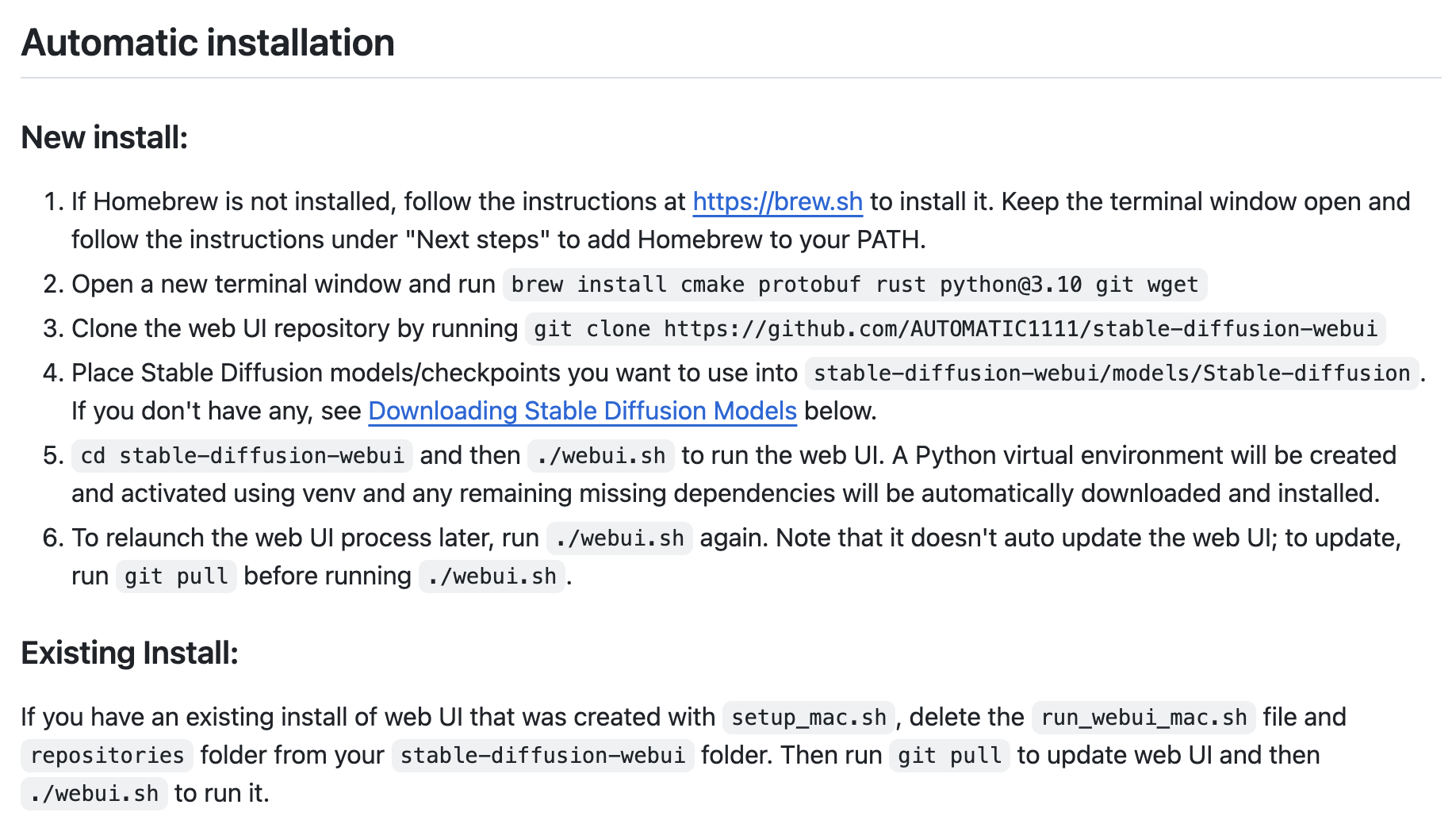Viewport: 1456px width, 839px height.
Task: Click git pull snippet after "Then run"
Action: coord(948,756)
